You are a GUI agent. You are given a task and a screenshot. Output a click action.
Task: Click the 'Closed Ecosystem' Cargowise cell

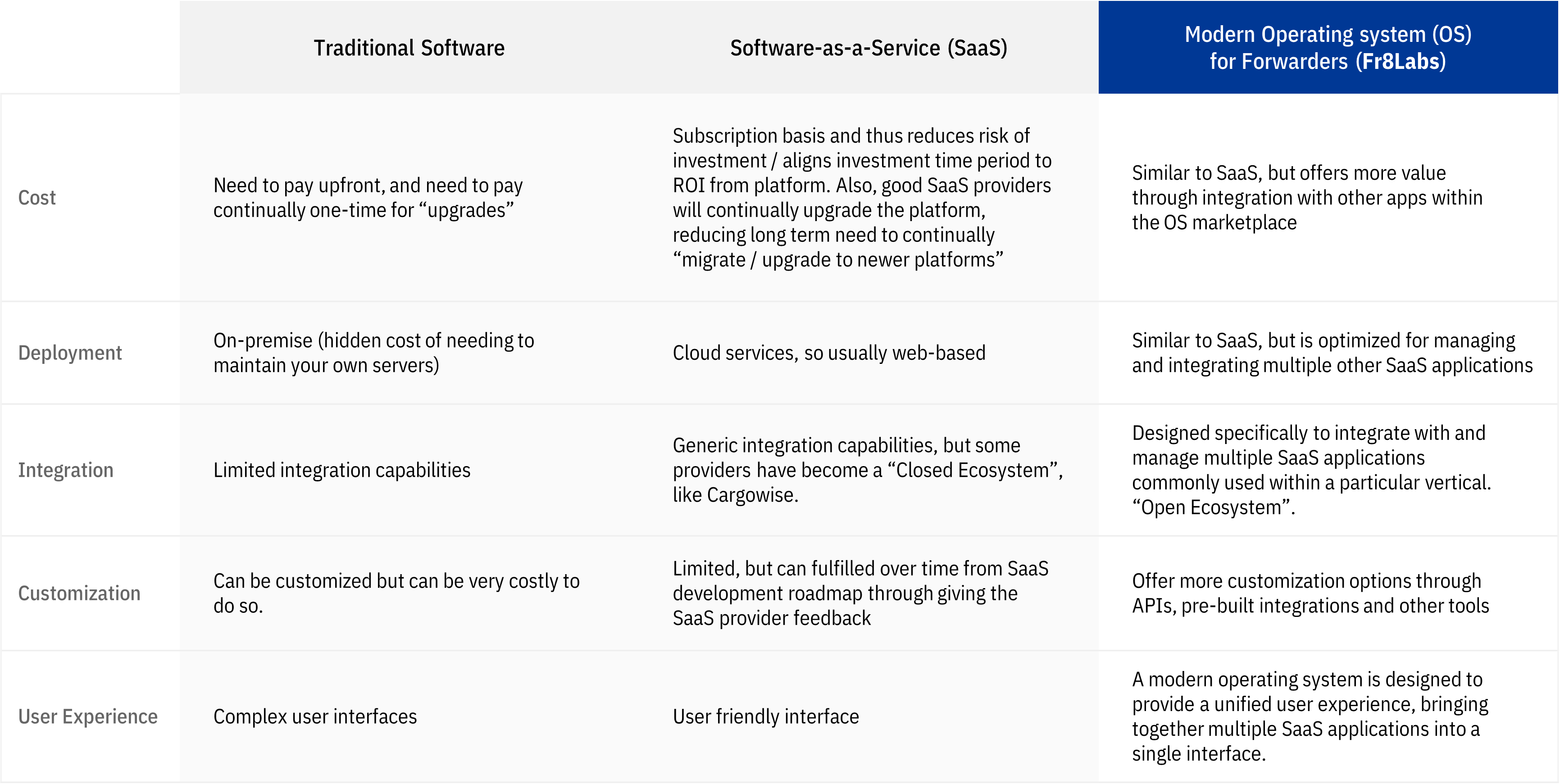click(x=868, y=470)
